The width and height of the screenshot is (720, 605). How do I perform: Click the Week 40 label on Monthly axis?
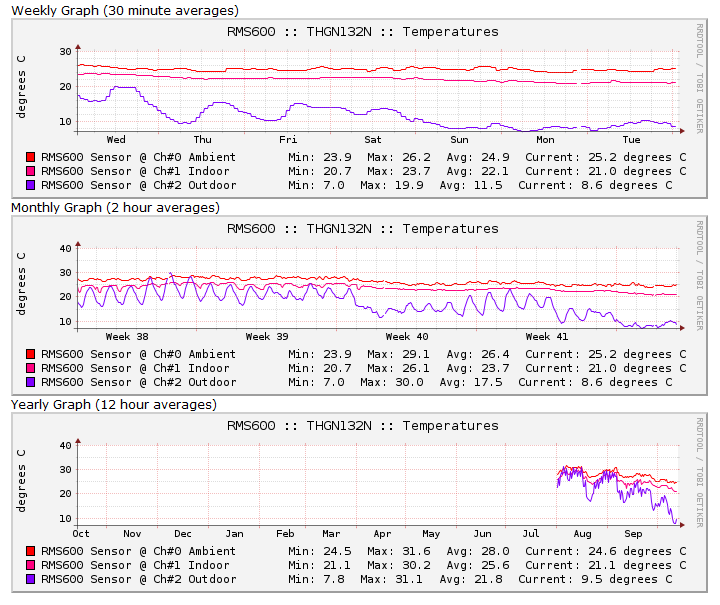click(406, 337)
